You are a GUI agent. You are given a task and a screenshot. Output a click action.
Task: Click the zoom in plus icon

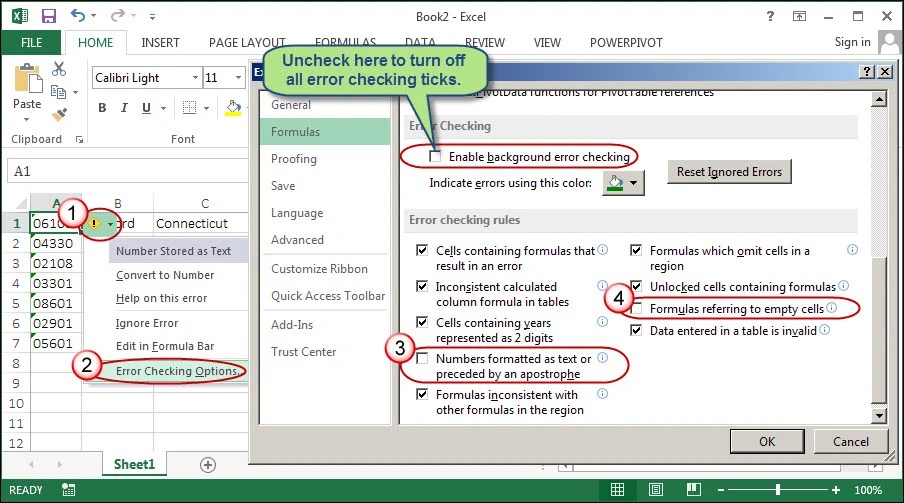pyautogui.click(x=835, y=490)
